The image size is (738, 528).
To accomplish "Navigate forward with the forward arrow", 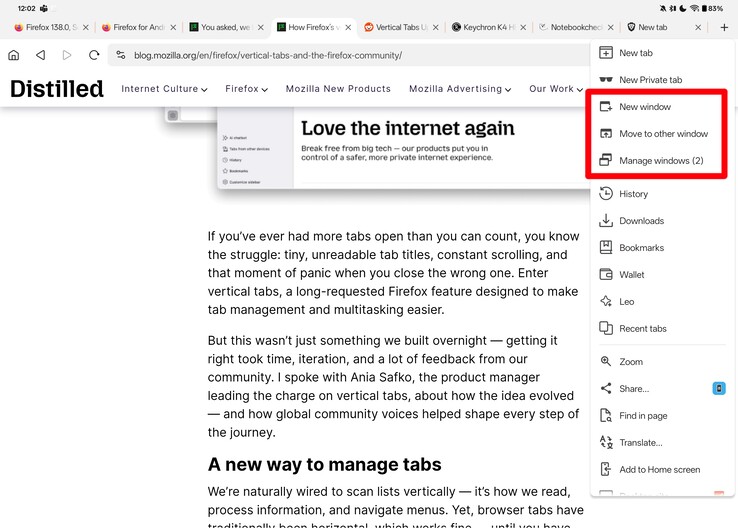I will [x=67, y=55].
